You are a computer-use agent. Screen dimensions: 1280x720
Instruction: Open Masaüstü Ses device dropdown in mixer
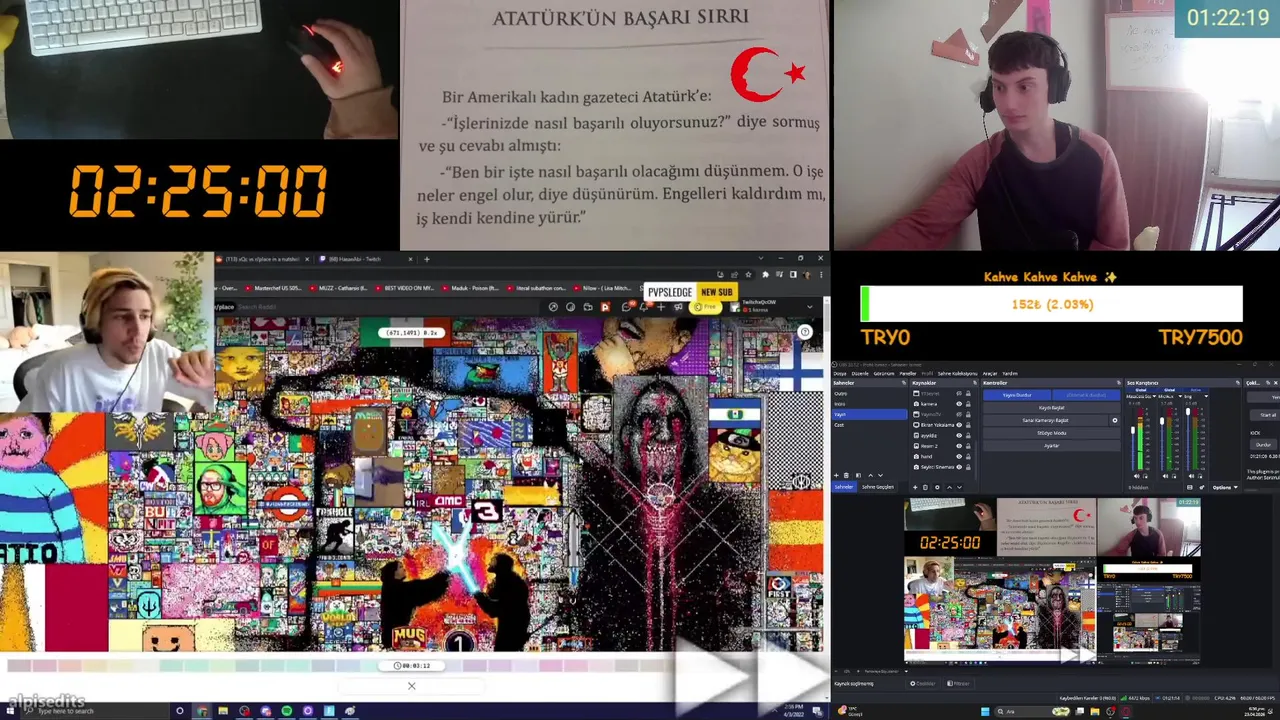[x=1154, y=396]
